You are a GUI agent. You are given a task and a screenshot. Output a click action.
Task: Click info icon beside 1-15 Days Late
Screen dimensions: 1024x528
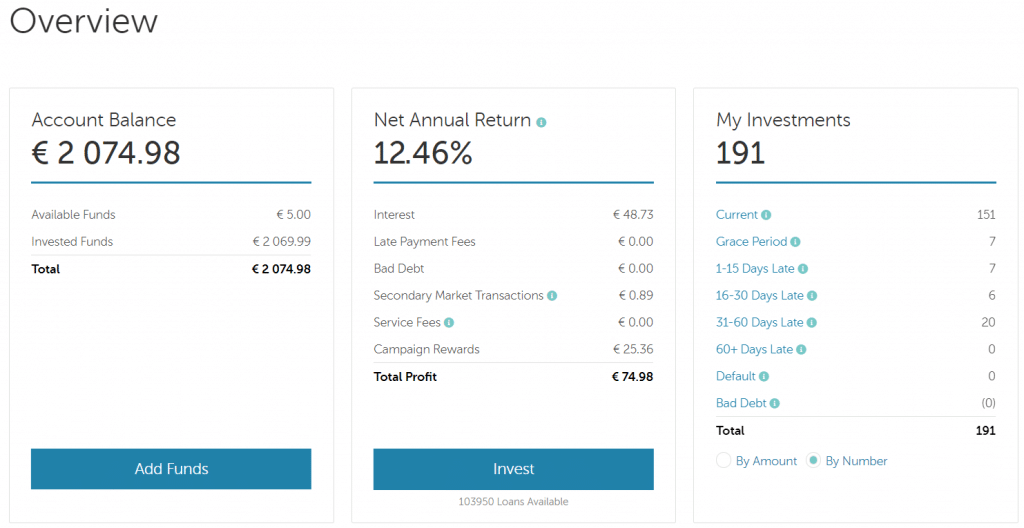pyautogui.click(x=803, y=269)
